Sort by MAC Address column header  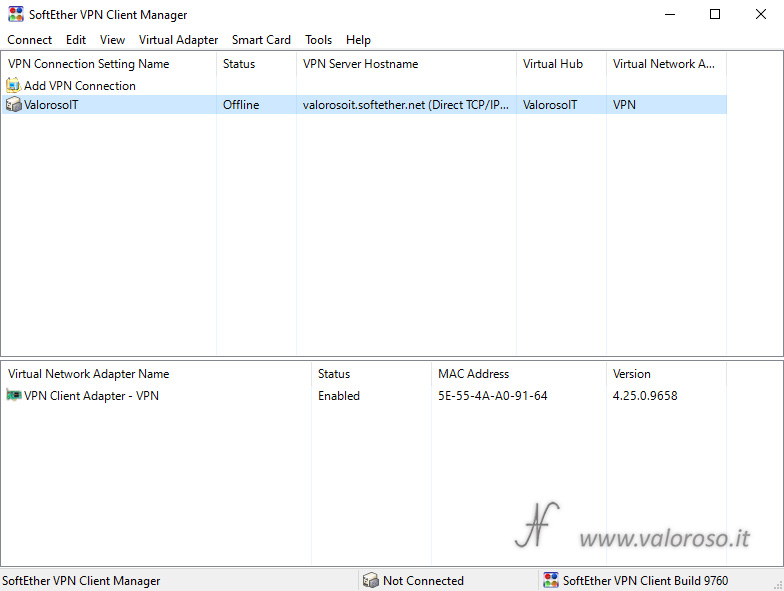[x=519, y=374]
